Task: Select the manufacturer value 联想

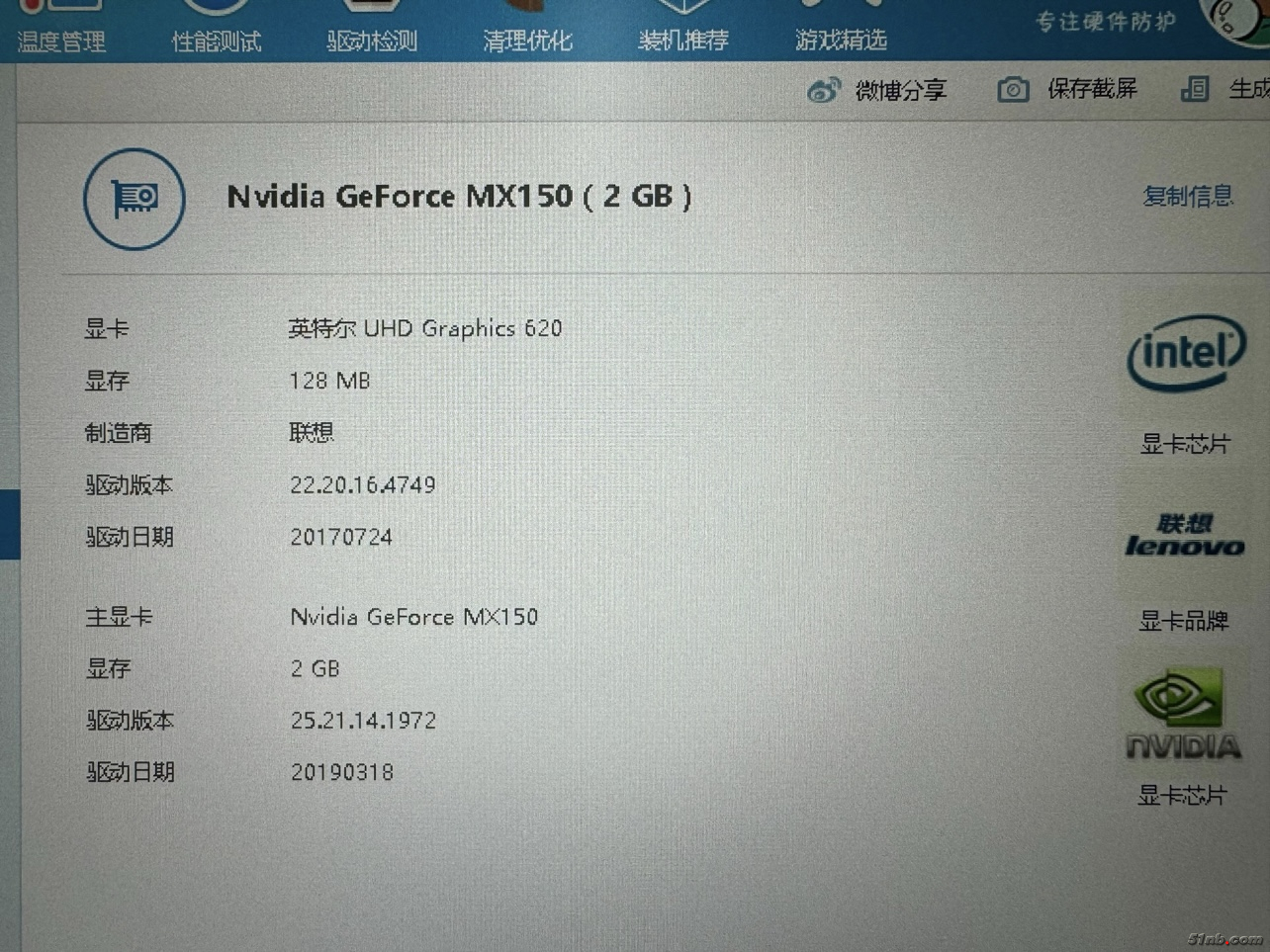Action: click(x=312, y=433)
